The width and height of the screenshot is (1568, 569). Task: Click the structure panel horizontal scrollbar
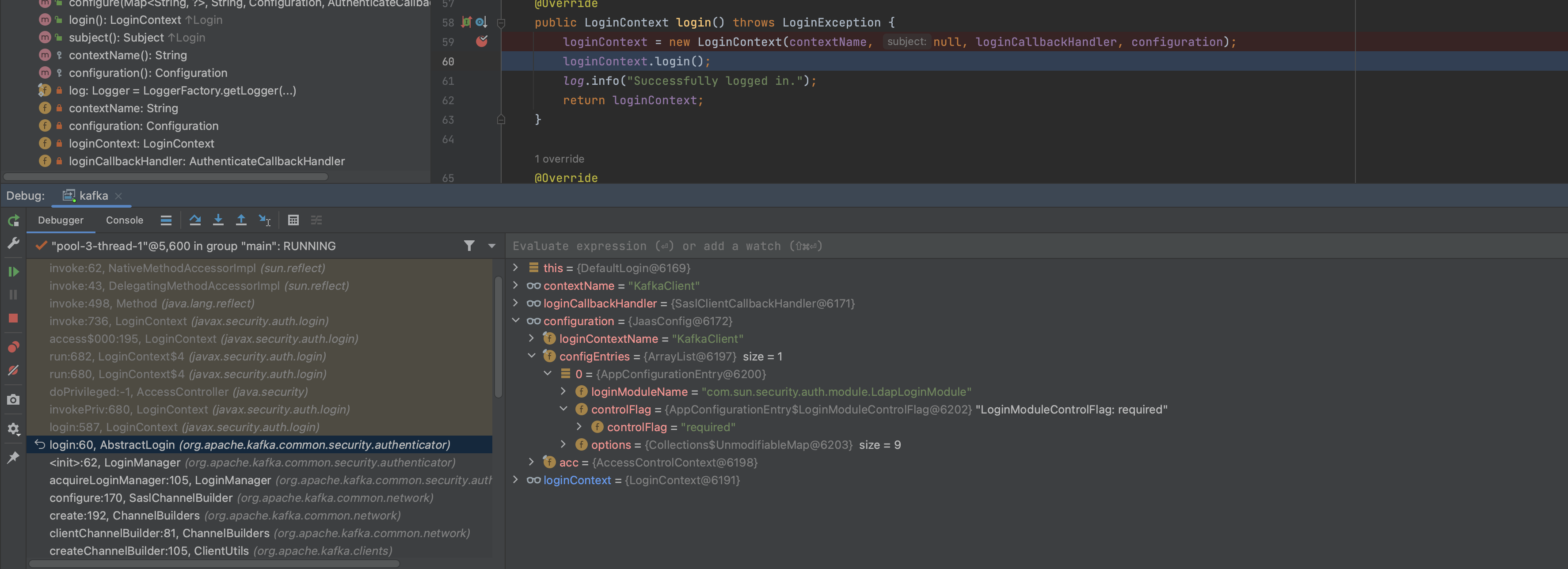point(166,176)
